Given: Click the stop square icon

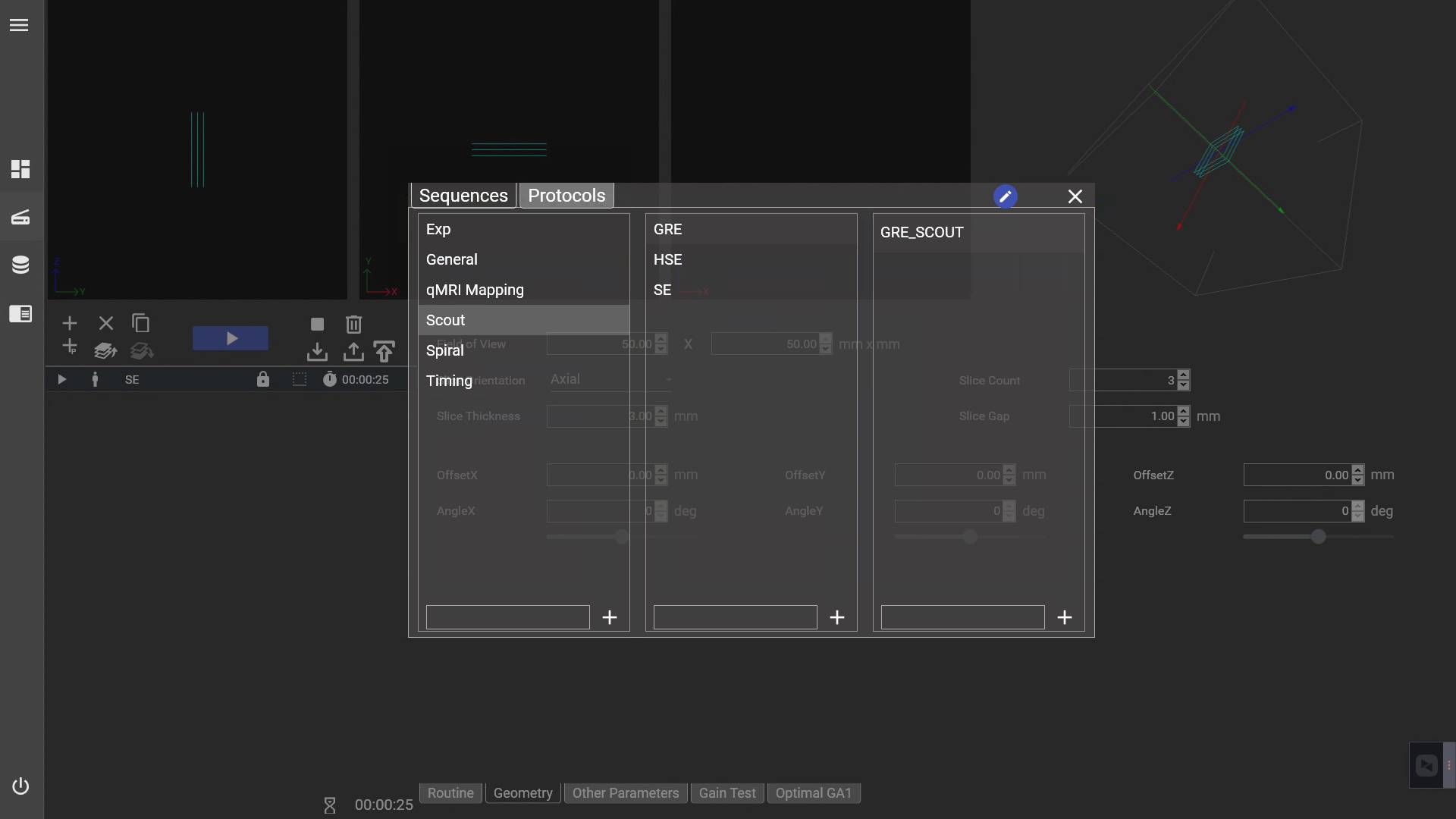Looking at the screenshot, I should tap(317, 325).
